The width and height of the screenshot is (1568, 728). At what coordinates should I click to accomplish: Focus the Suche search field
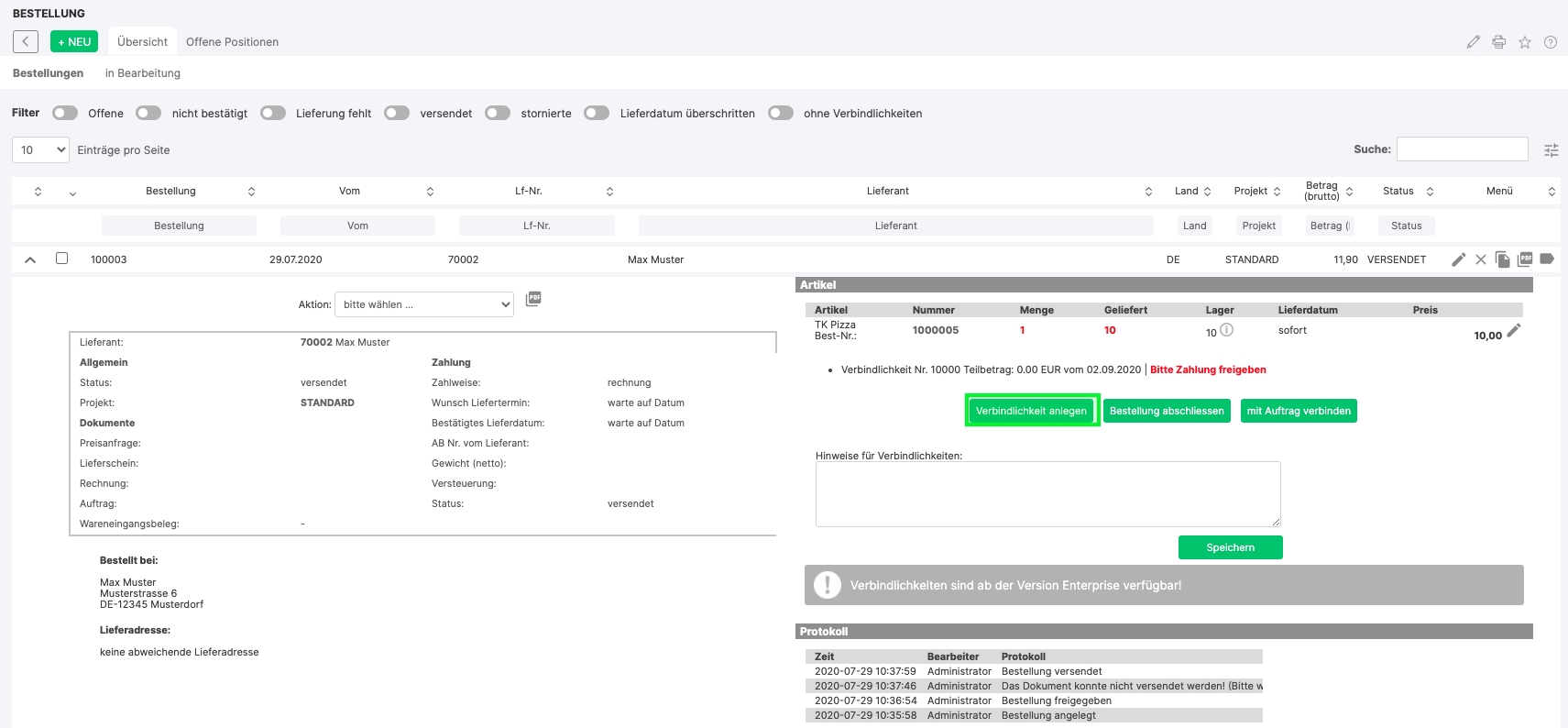pos(1463,149)
